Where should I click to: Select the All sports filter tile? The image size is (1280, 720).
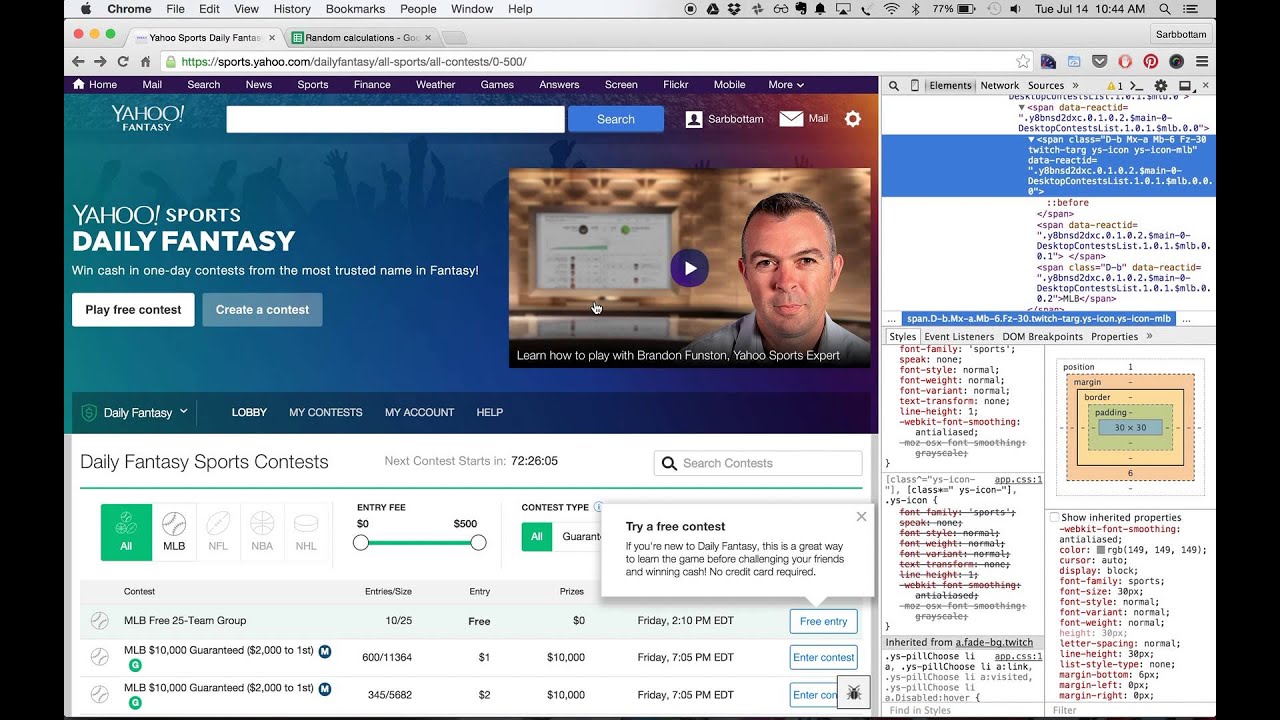coord(126,532)
